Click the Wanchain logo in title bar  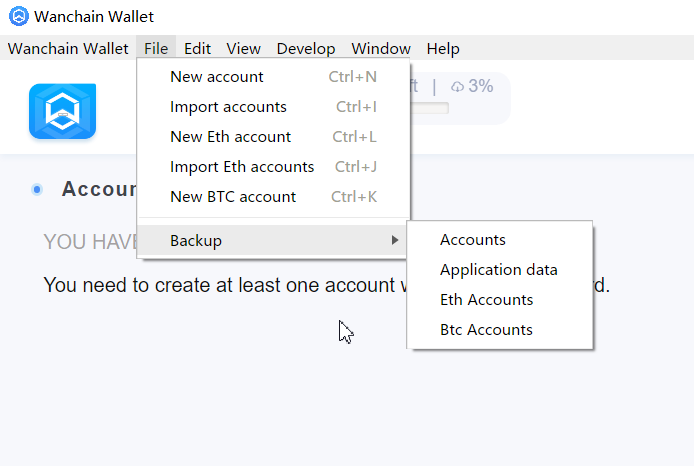pyautogui.click(x=19, y=16)
